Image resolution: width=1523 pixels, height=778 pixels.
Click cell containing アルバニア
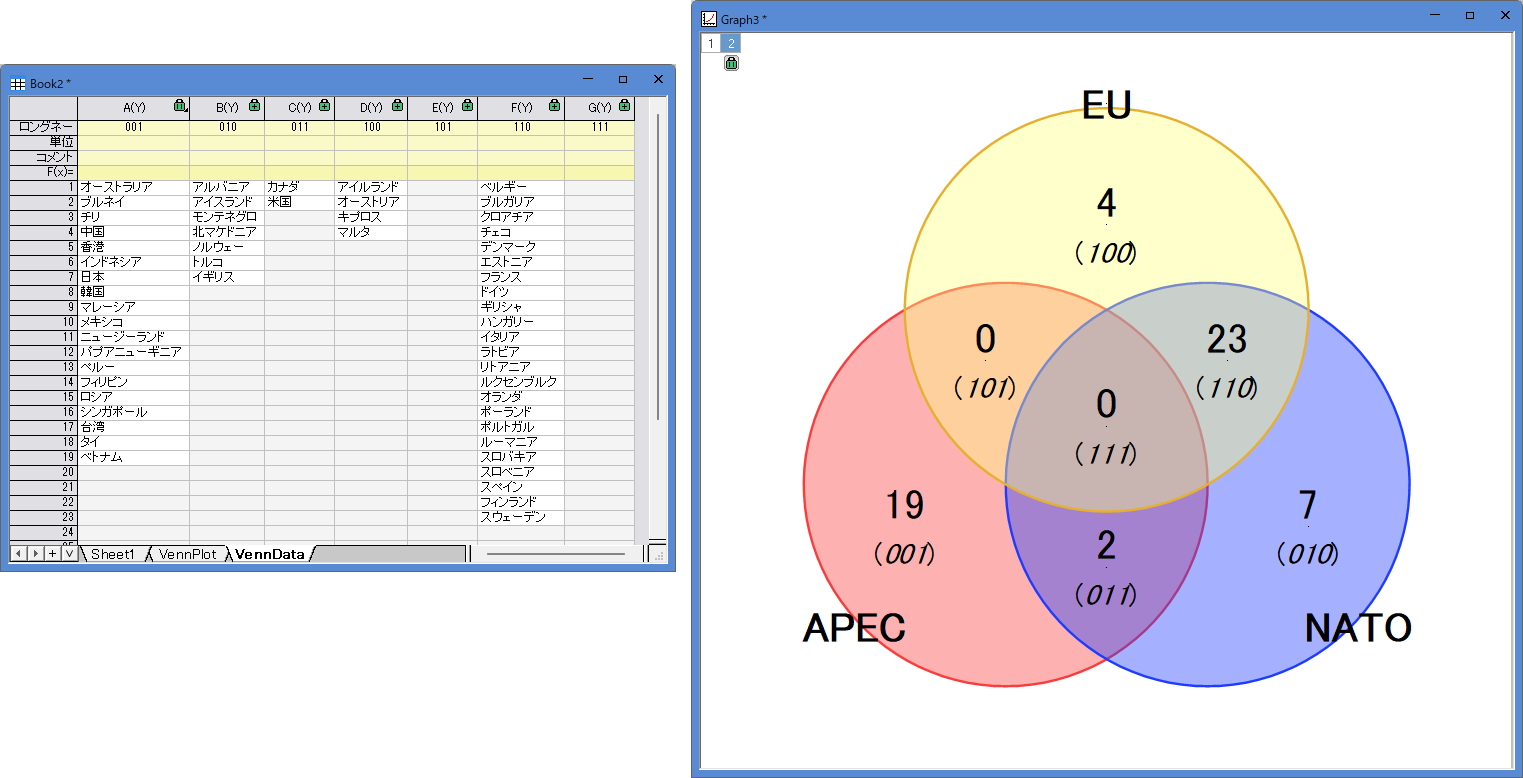[x=227, y=187]
